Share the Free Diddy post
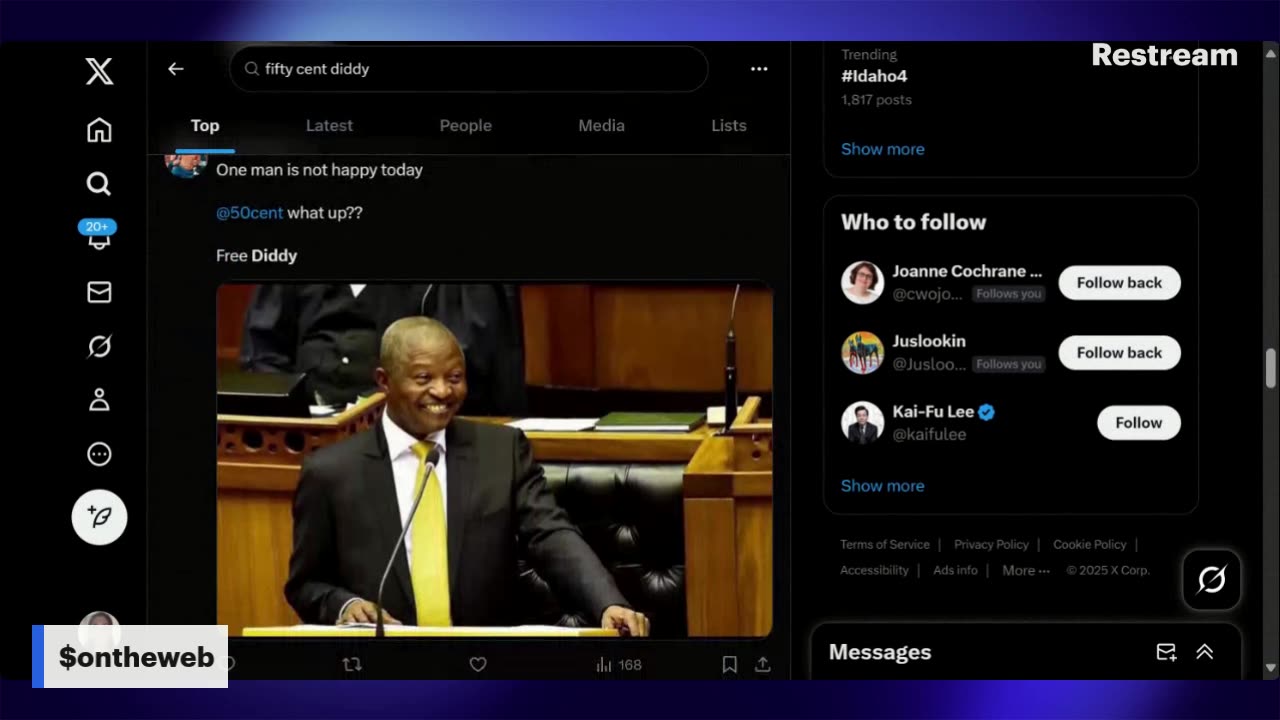Image resolution: width=1280 pixels, height=720 pixels. (x=762, y=664)
